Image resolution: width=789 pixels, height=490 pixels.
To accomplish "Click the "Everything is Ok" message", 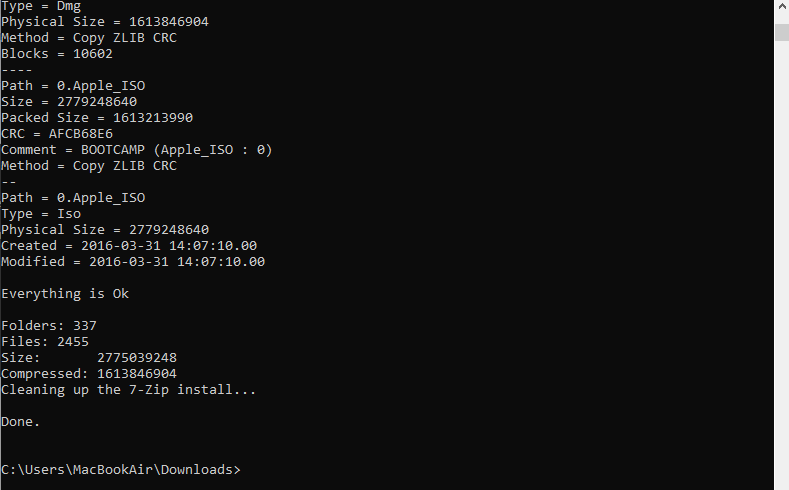I will [x=65, y=294].
